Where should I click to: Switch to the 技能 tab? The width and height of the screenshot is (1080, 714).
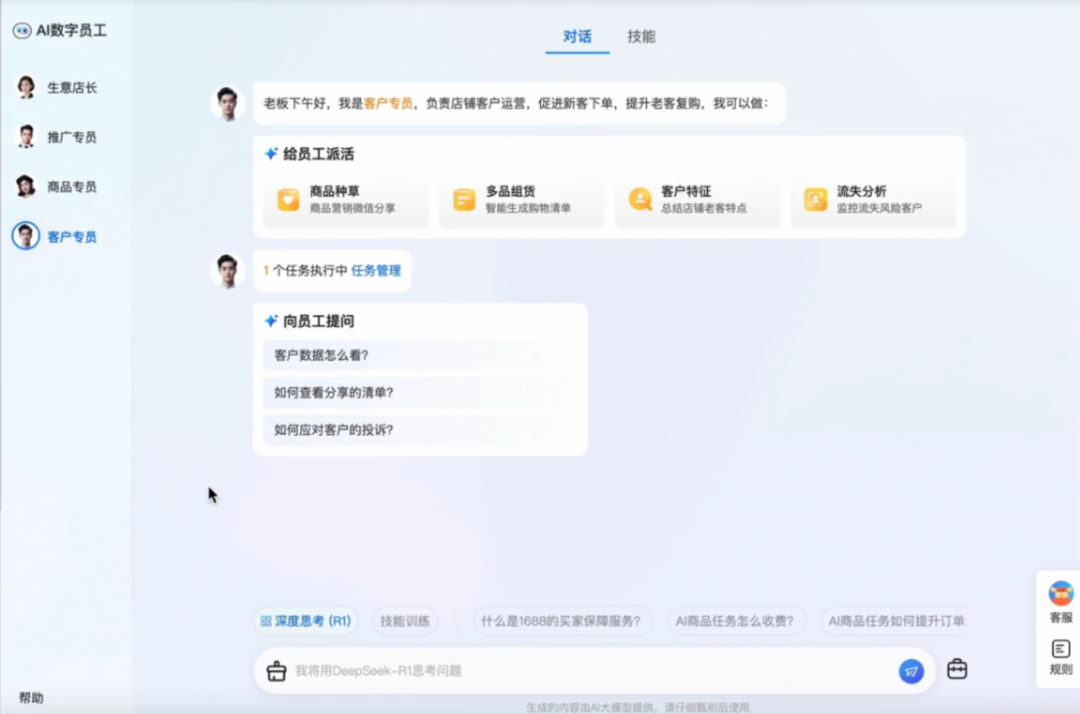point(641,37)
